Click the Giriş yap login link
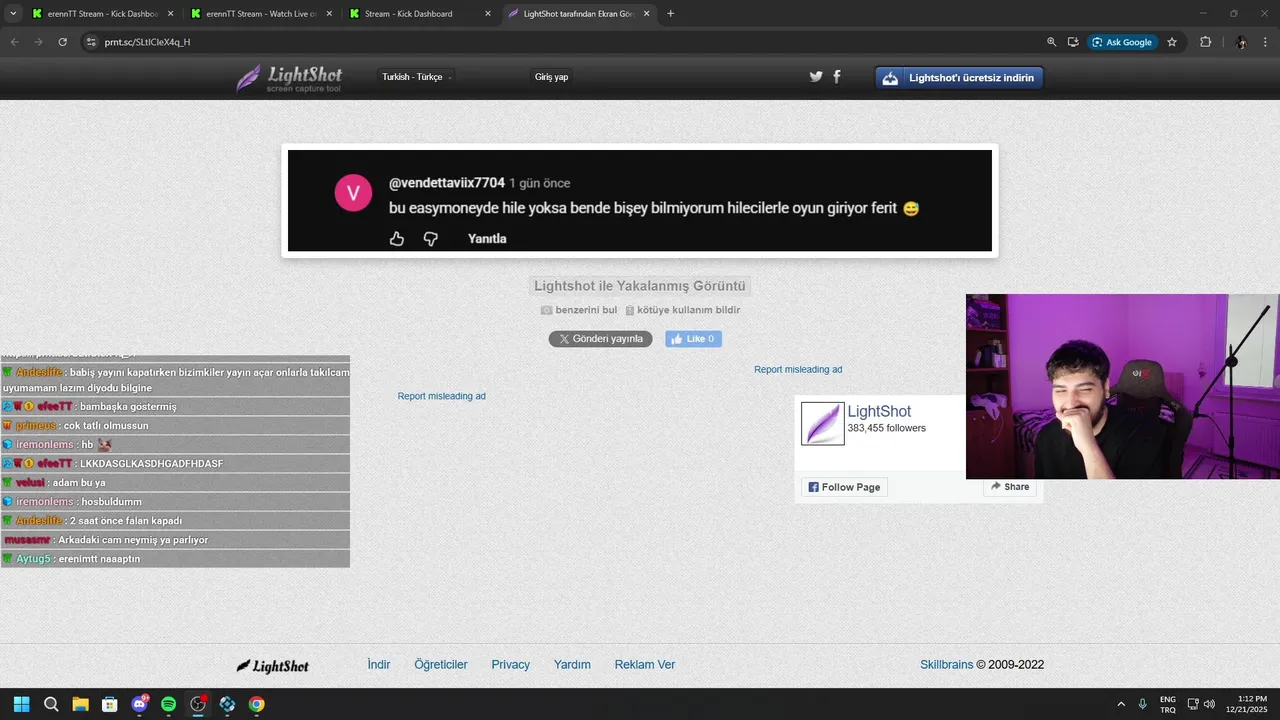Screen dimensions: 1280x720 (551, 77)
